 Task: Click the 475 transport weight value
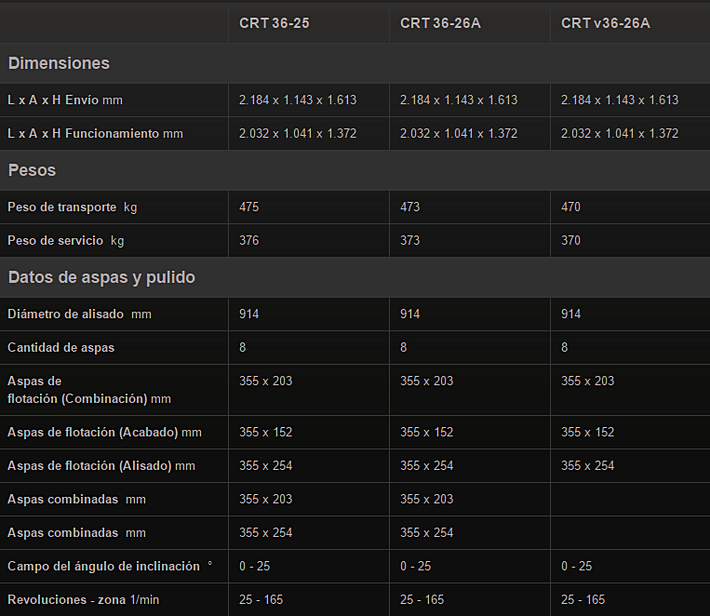pyautogui.click(x=250, y=207)
